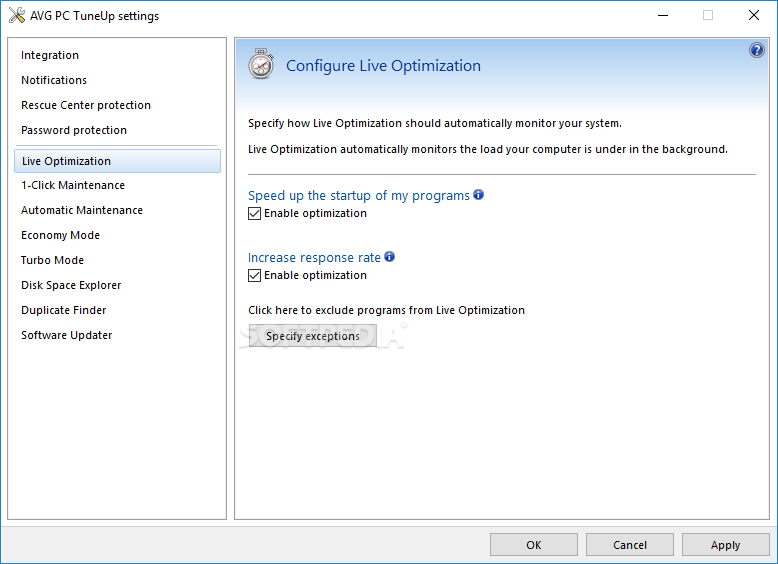Open 1-Click Maintenance settings

click(73, 185)
